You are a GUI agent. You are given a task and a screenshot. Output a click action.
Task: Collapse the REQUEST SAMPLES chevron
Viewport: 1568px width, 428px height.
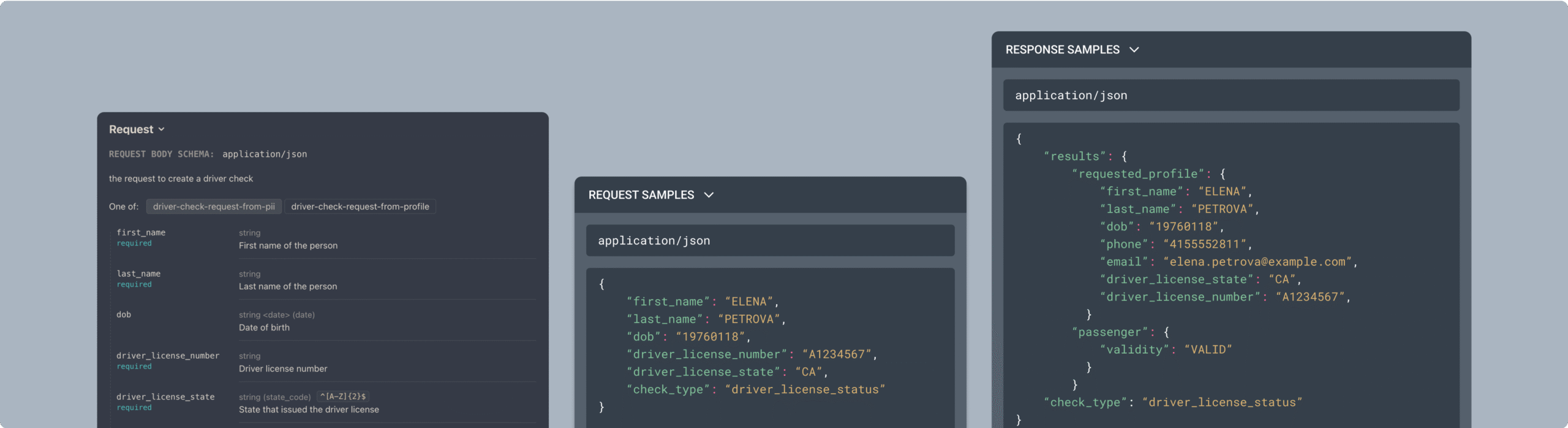(709, 195)
